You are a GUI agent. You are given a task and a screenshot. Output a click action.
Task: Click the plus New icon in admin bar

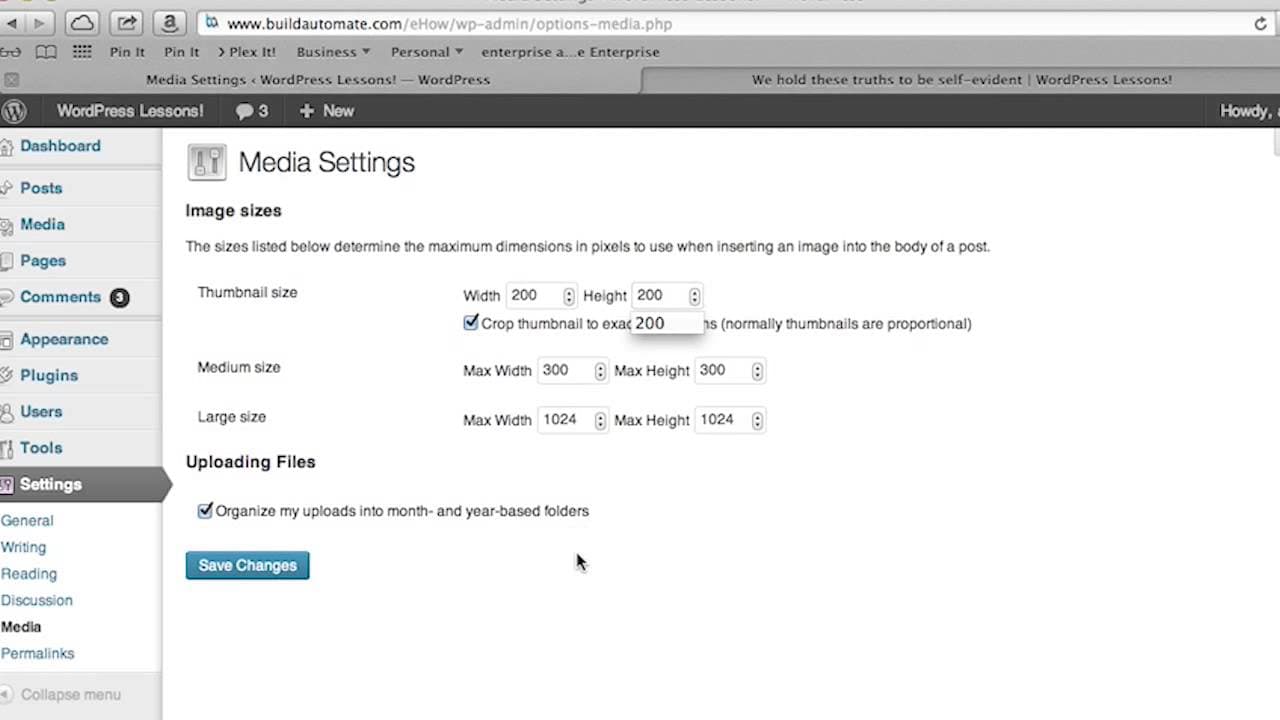pos(307,111)
